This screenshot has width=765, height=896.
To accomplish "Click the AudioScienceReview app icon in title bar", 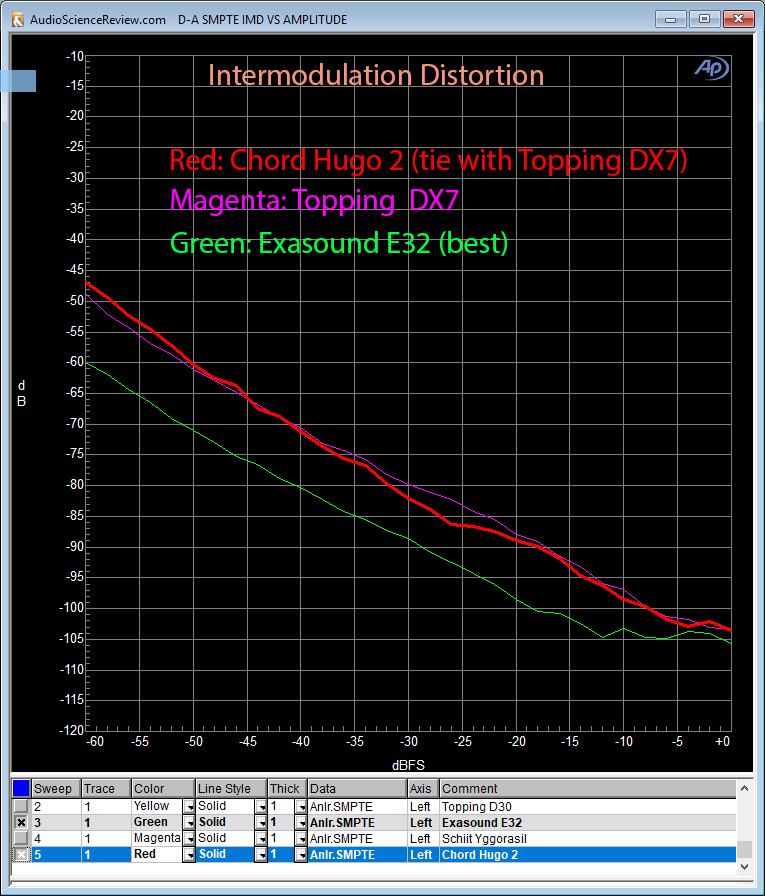I will (18, 20).
